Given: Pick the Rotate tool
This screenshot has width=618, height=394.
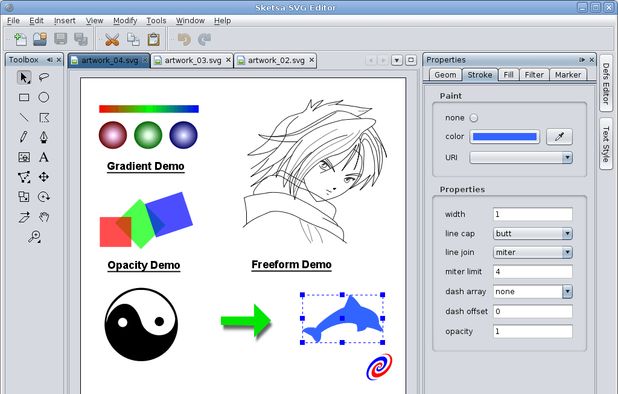Looking at the screenshot, I should 44,197.
